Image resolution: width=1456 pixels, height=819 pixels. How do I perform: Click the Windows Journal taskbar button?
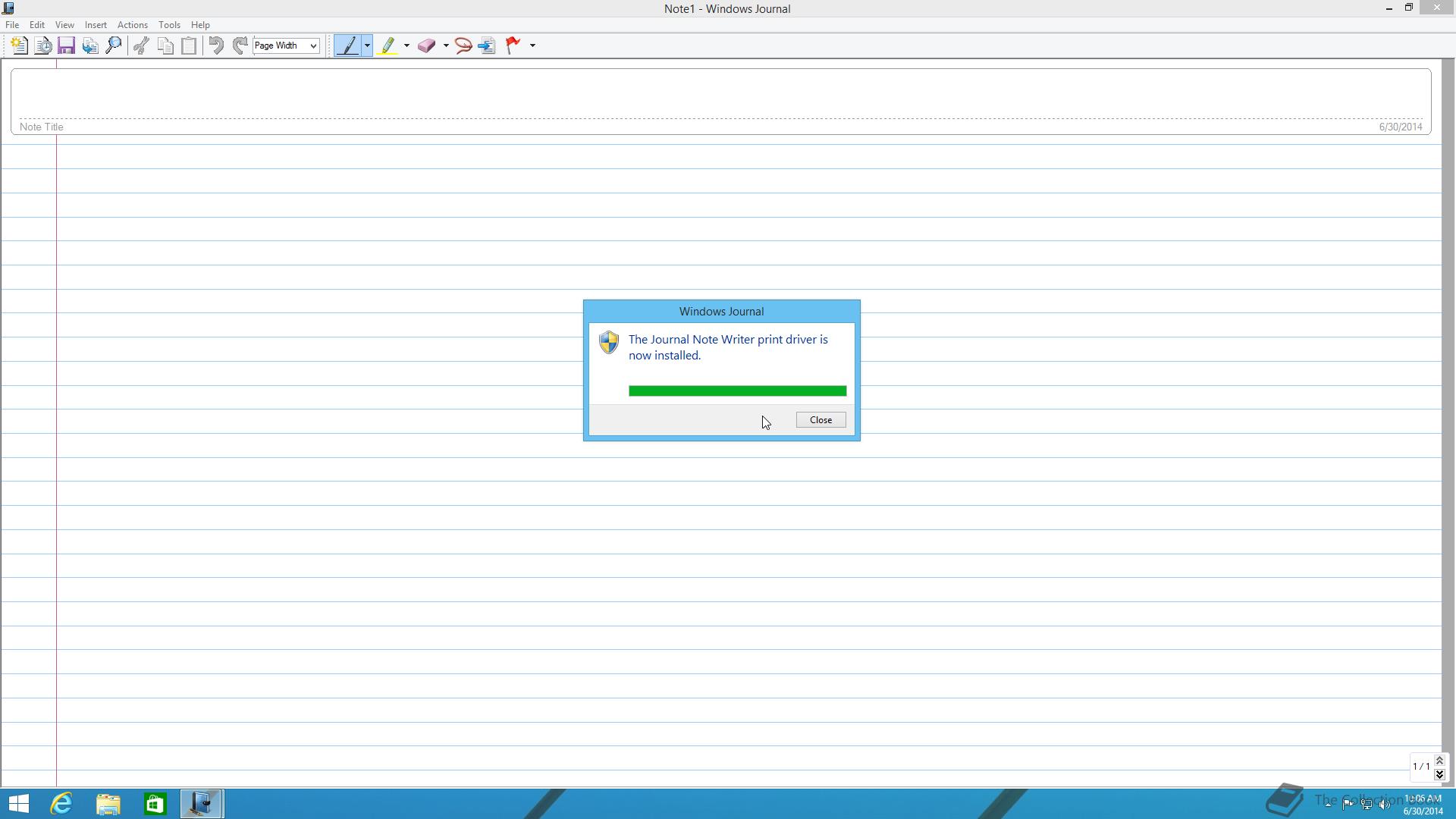pyautogui.click(x=202, y=804)
